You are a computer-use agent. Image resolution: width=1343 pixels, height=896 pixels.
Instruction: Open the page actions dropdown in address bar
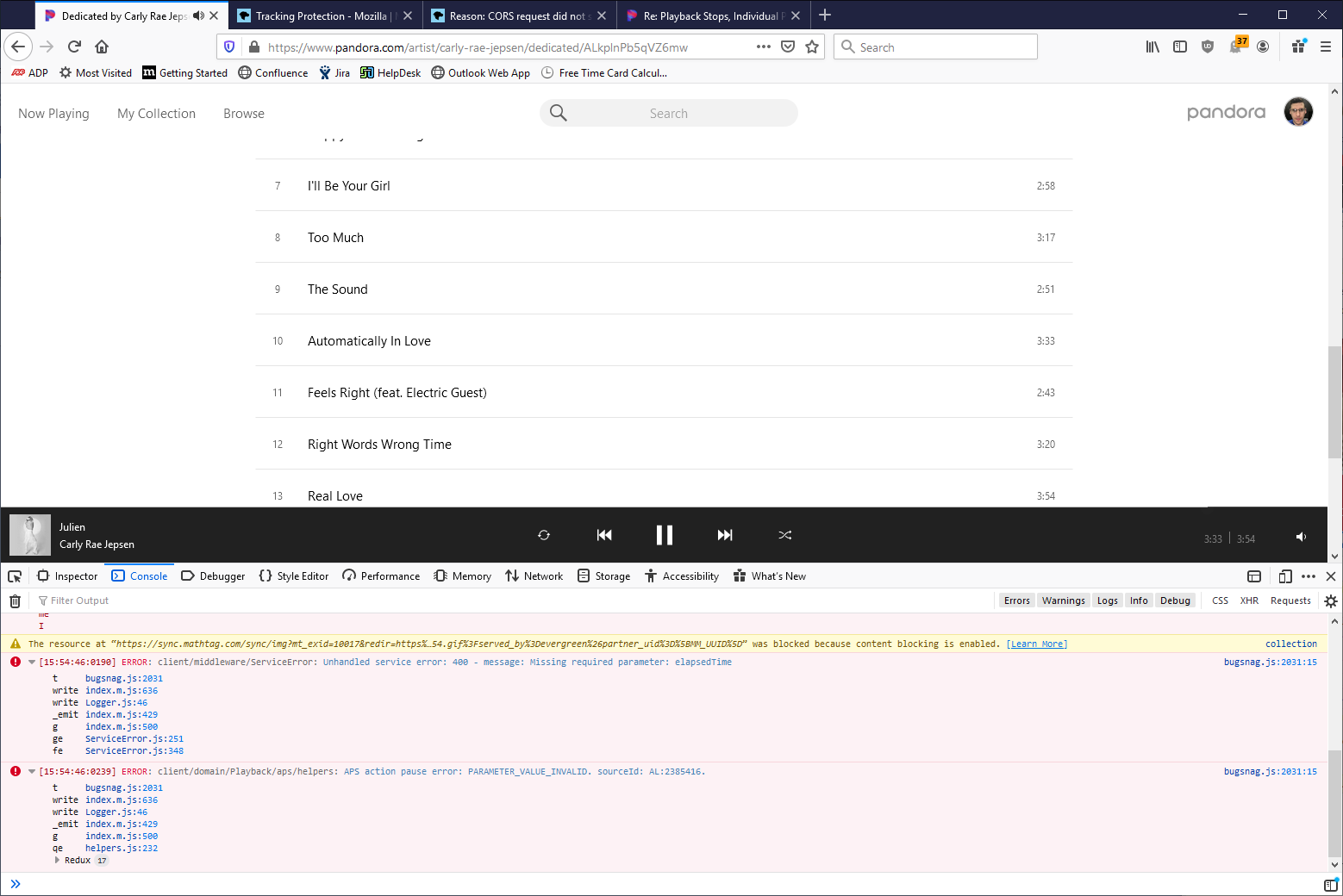[x=763, y=47]
